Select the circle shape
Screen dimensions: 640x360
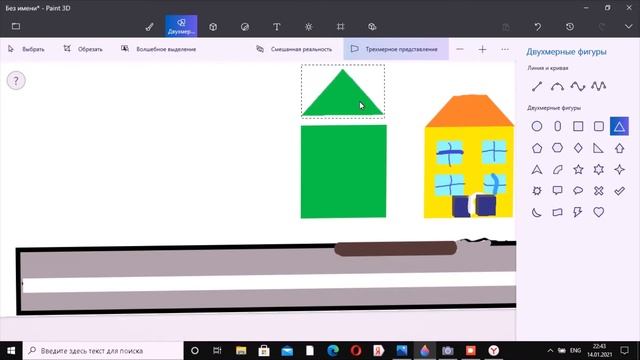pos(537,127)
